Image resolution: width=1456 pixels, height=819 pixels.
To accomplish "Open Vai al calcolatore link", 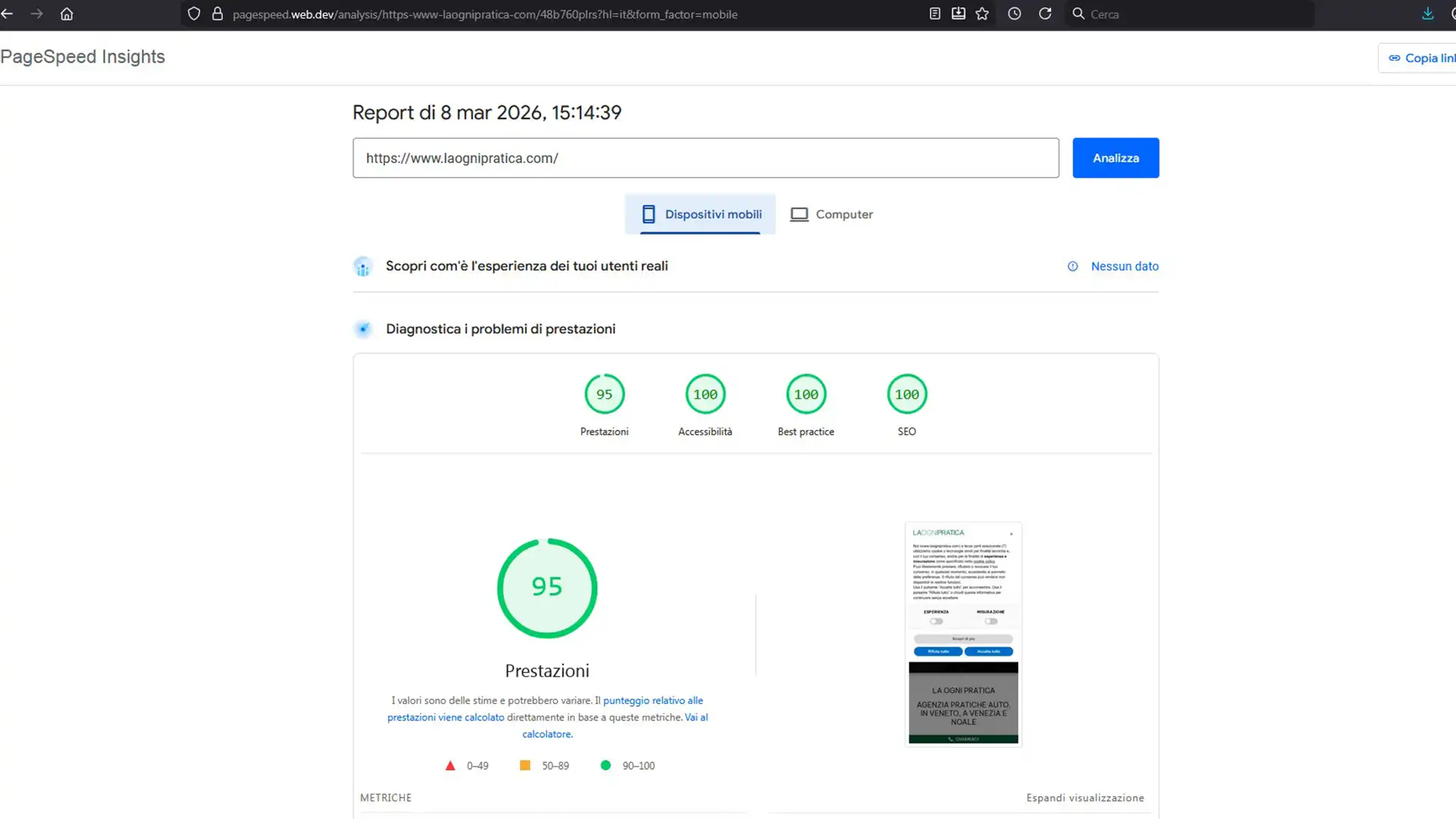I will pos(547,734).
